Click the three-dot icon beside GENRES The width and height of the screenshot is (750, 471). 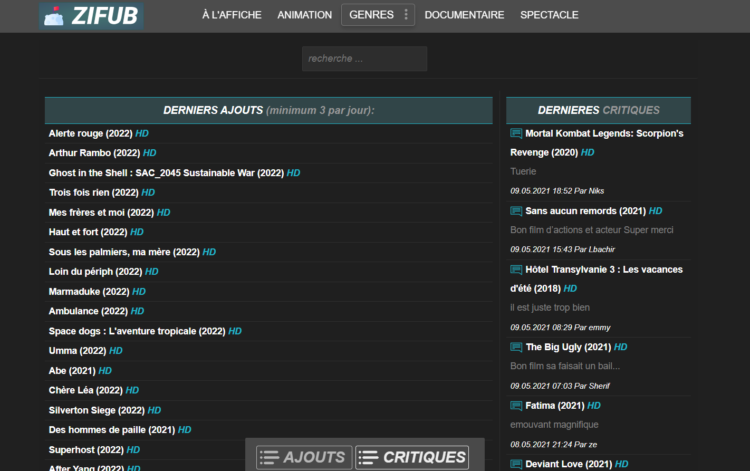(x=406, y=15)
